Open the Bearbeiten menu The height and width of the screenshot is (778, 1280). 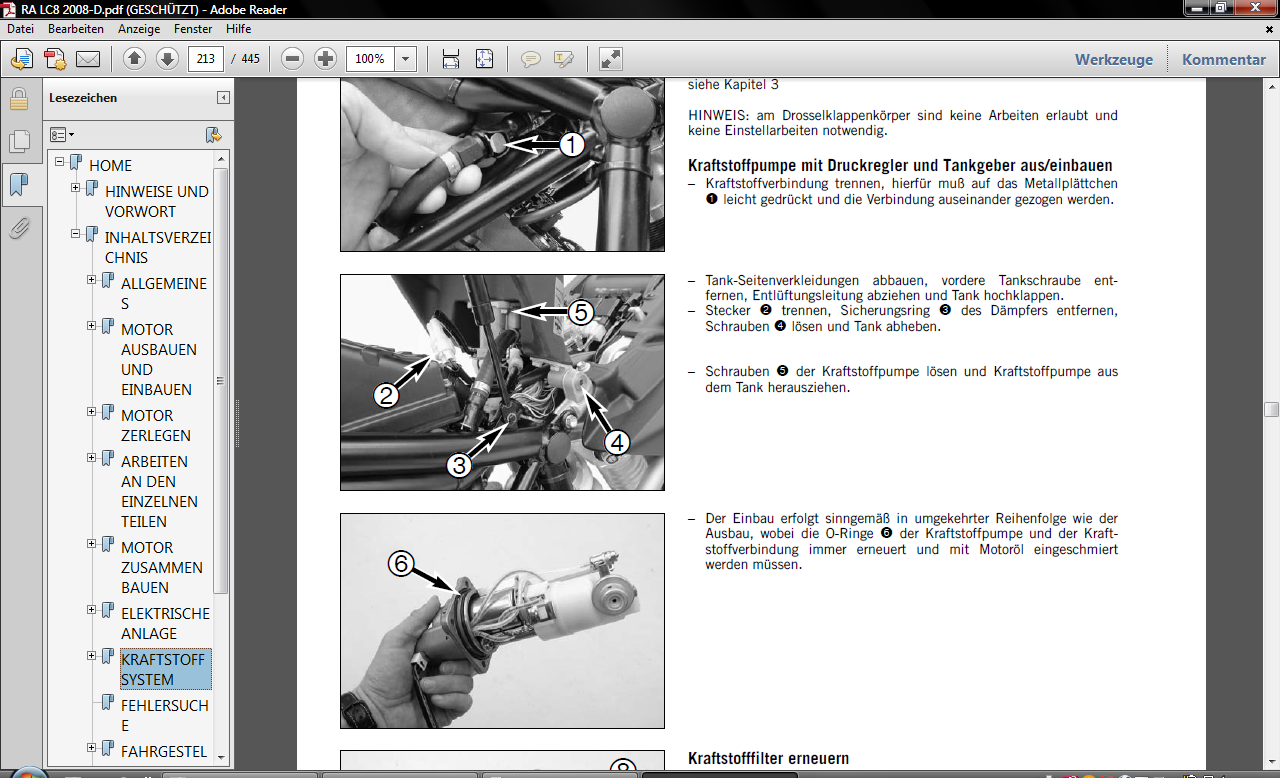76,29
